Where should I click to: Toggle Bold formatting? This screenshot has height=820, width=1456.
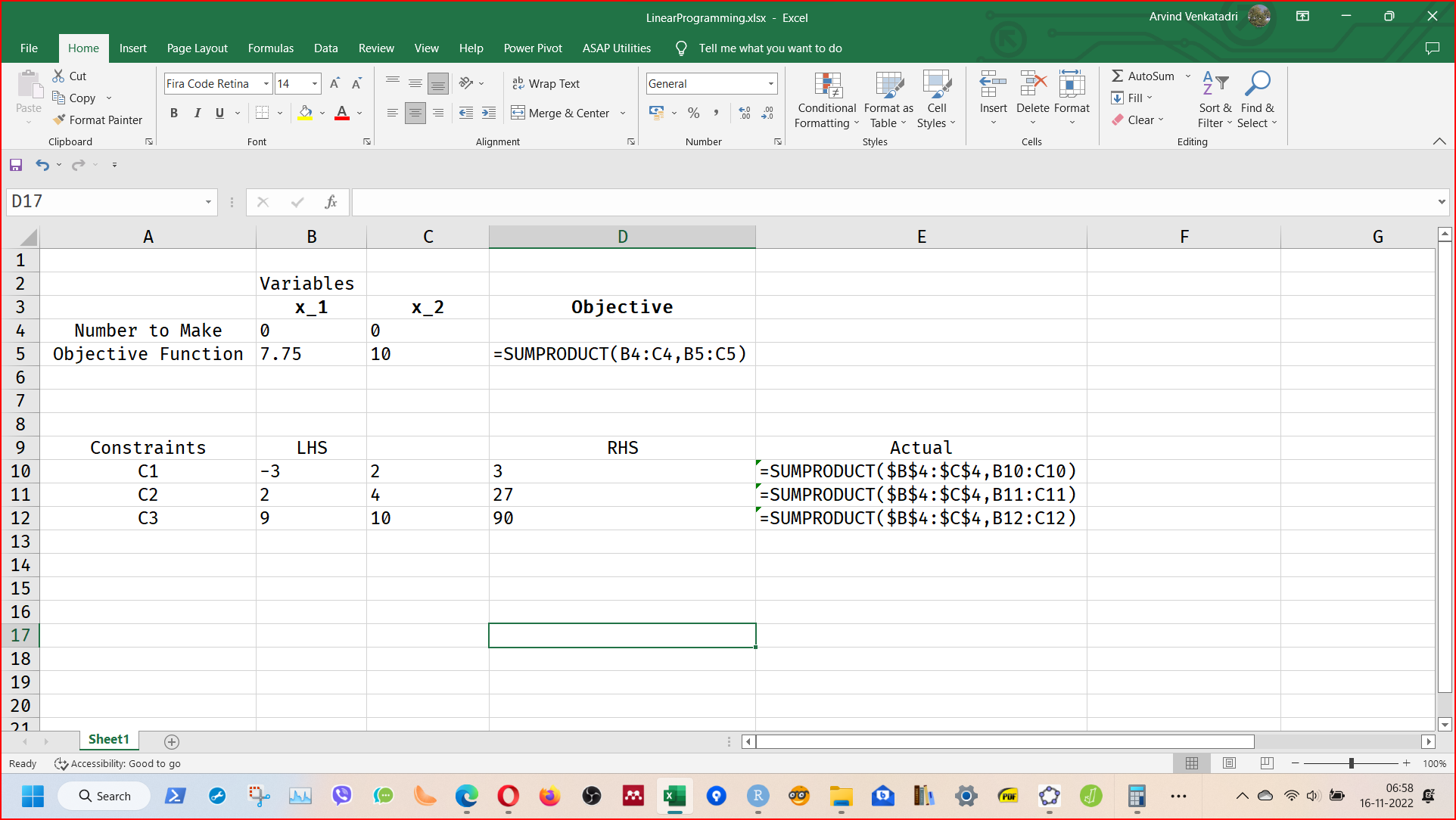pyautogui.click(x=174, y=113)
